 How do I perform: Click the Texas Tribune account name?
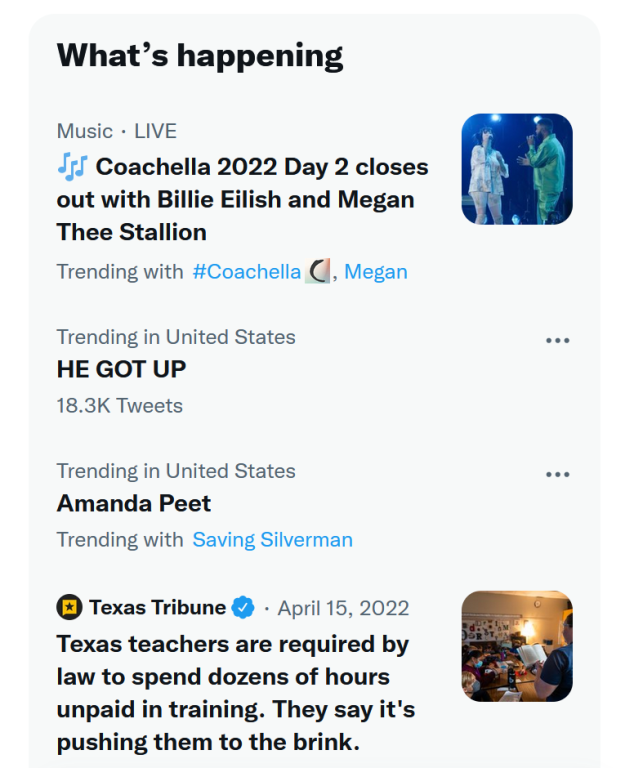(157, 607)
